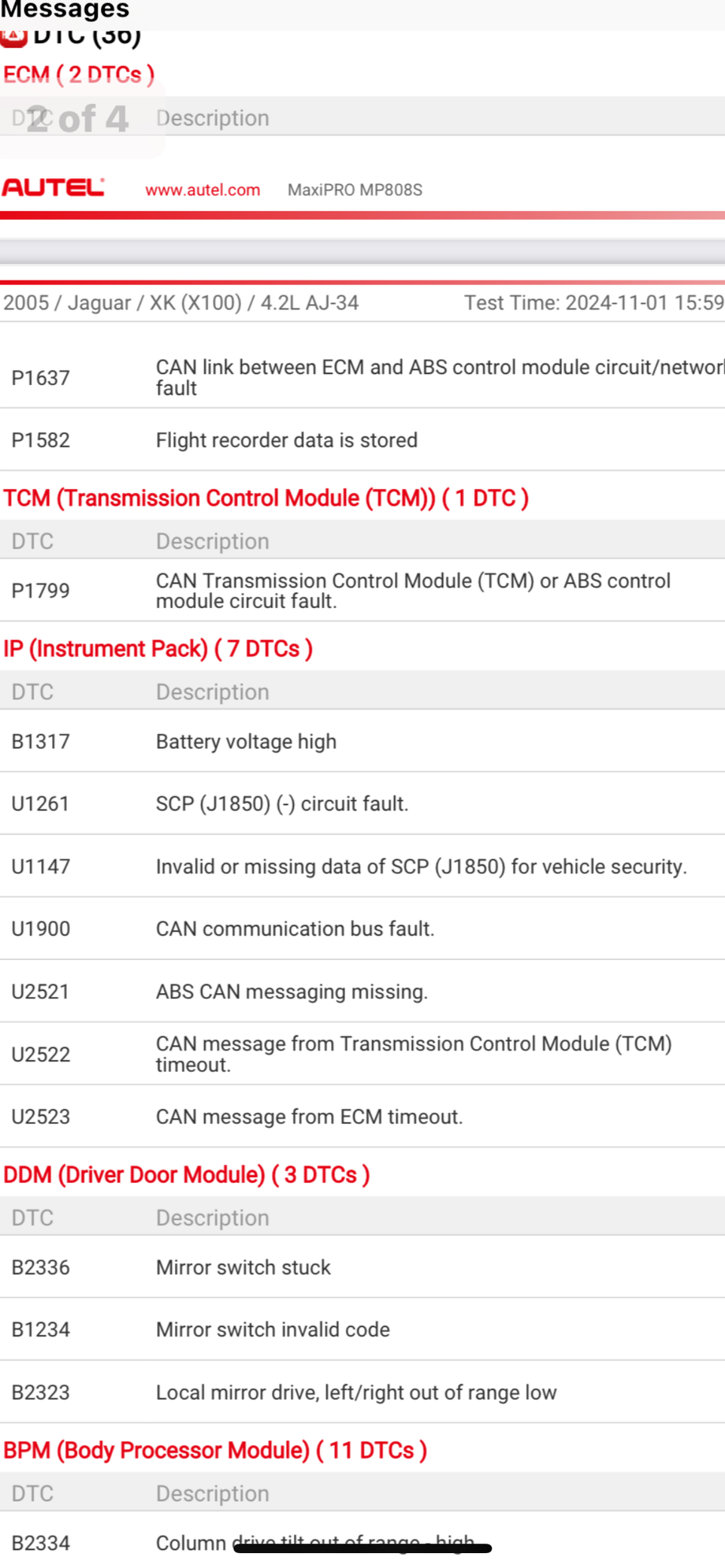Screen dimensions: 725x1568
Task: Collapse the IP Instrument Pack section
Action: (x=158, y=648)
